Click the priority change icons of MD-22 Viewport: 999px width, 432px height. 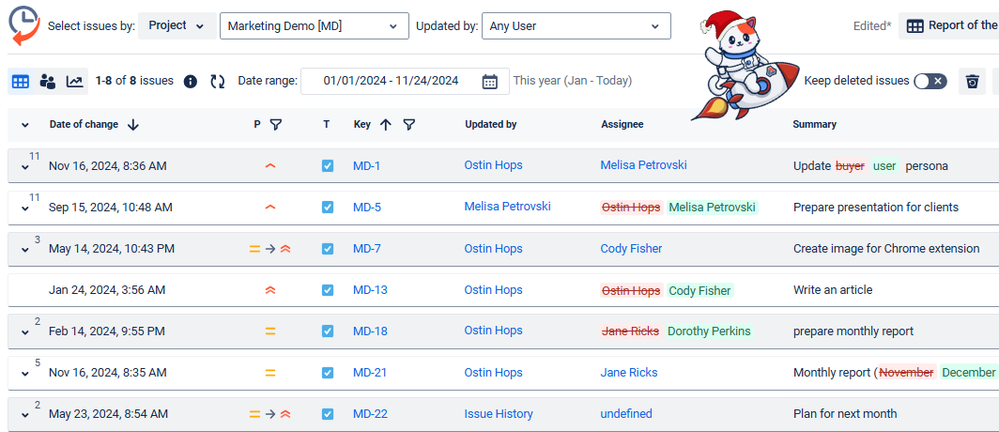tap(270, 414)
